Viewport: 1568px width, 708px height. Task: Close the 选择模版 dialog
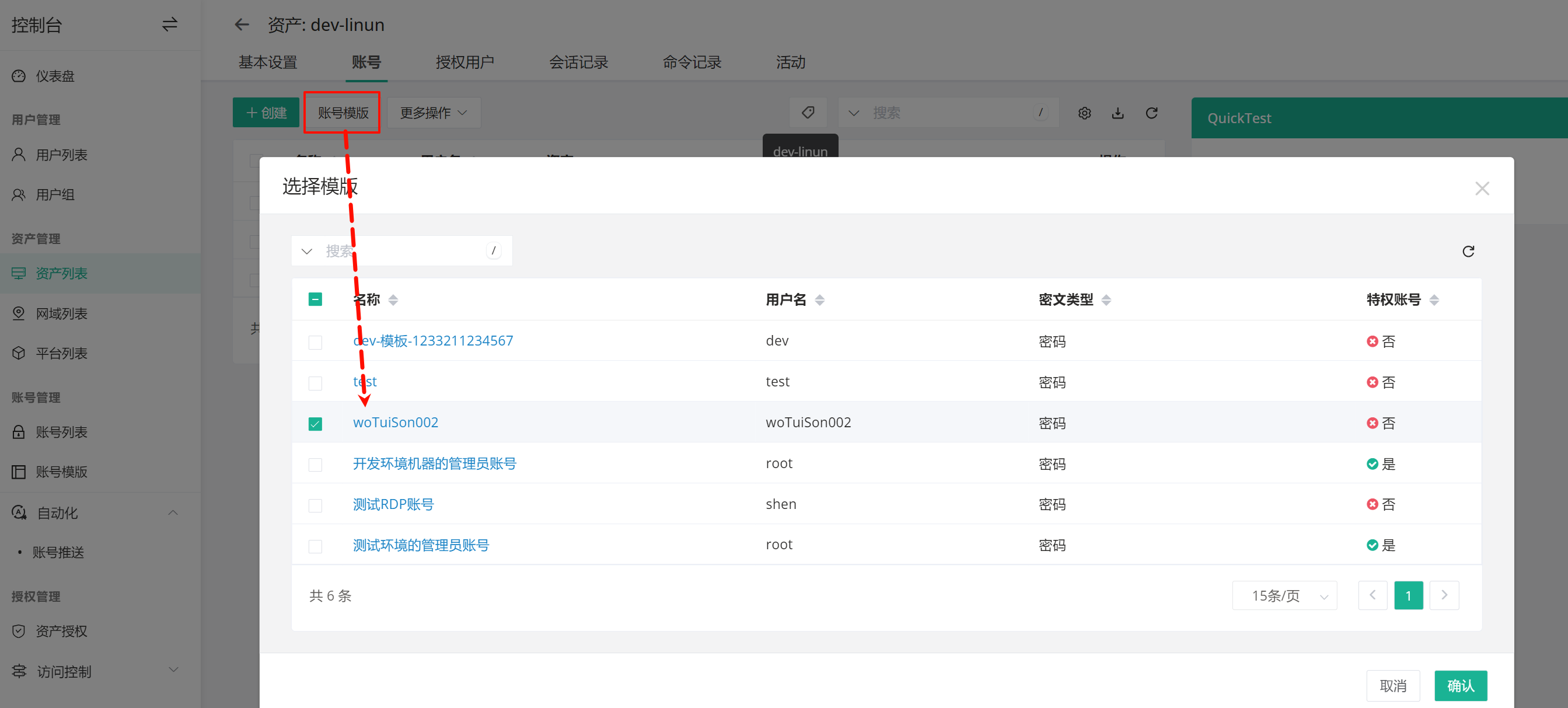pos(1482,189)
